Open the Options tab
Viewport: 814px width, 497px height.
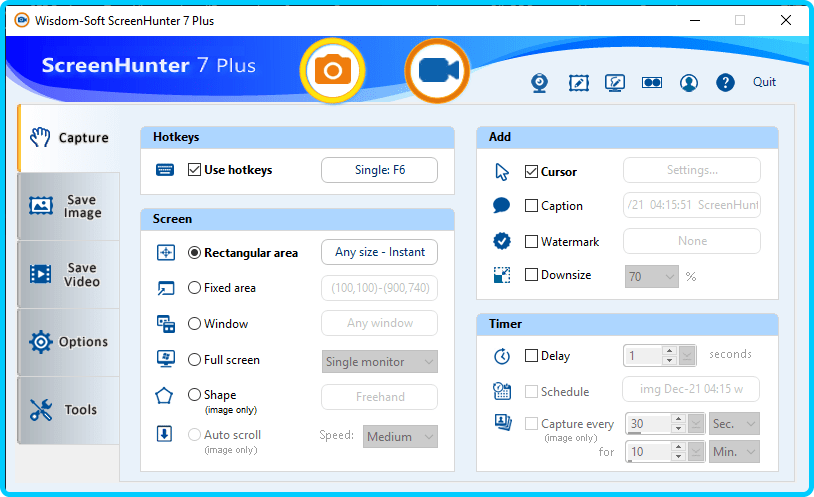[x=68, y=342]
